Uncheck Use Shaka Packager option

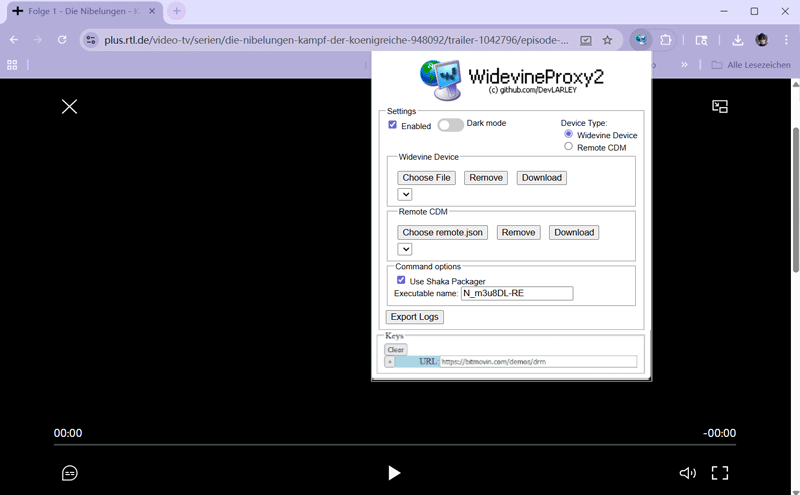click(x=401, y=281)
